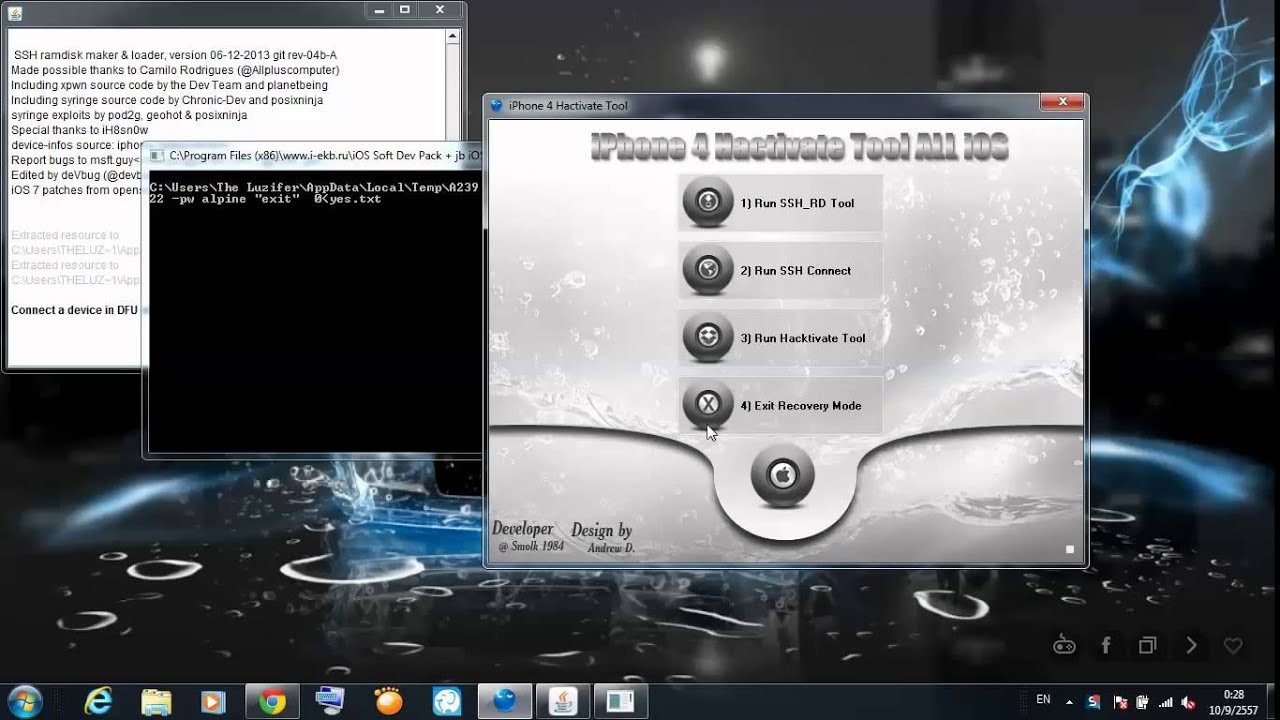This screenshot has height=720, width=1280.
Task: Click the Run Hacktivate Tool round icon
Action: (708, 338)
